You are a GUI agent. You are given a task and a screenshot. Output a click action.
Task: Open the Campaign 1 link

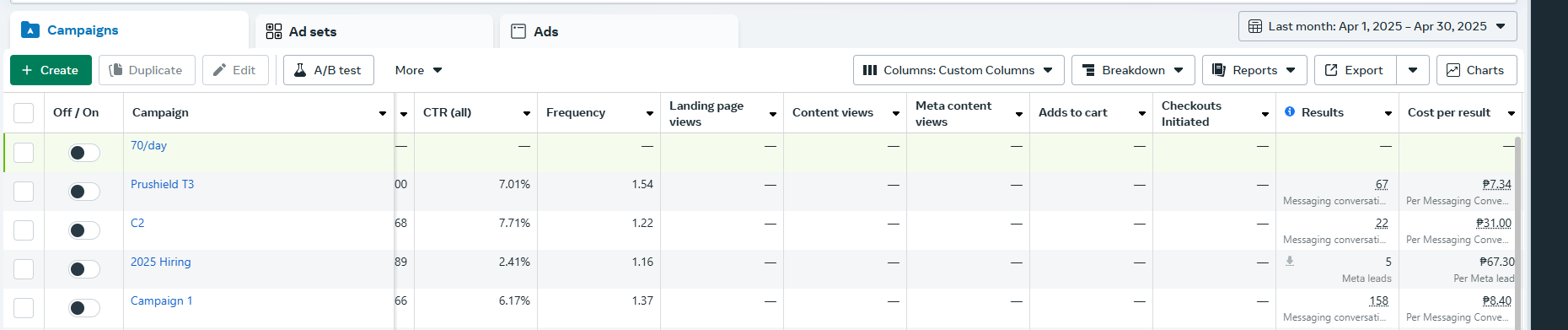pos(162,300)
